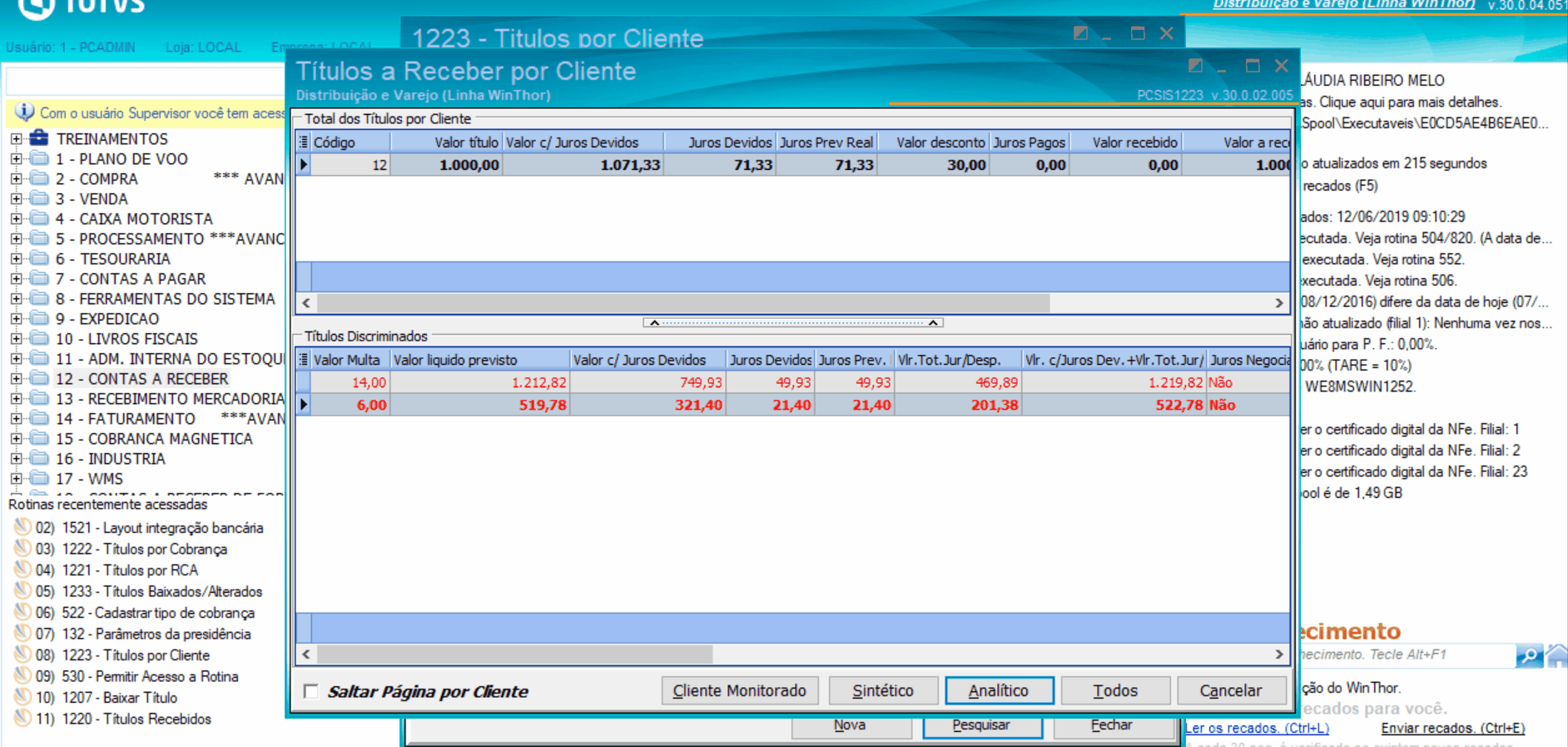Open recent routine 522 Cadastrar tipo de cobrança
Image resolution: width=1568 pixels, height=747 pixels.
[x=158, y=613]
